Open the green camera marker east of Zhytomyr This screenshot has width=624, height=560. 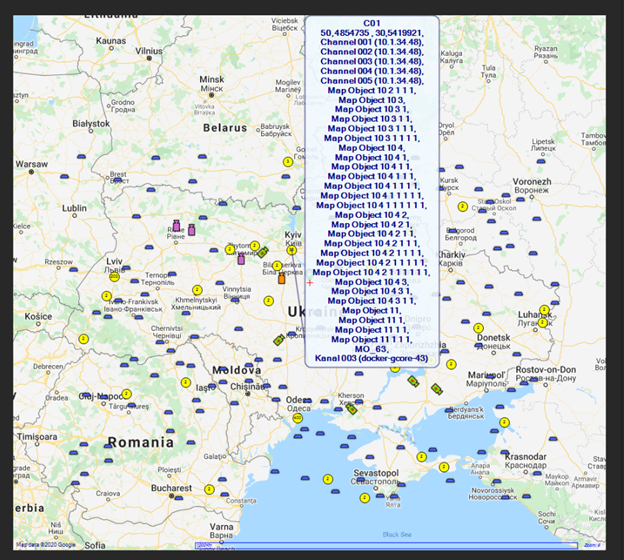(262, 252)
